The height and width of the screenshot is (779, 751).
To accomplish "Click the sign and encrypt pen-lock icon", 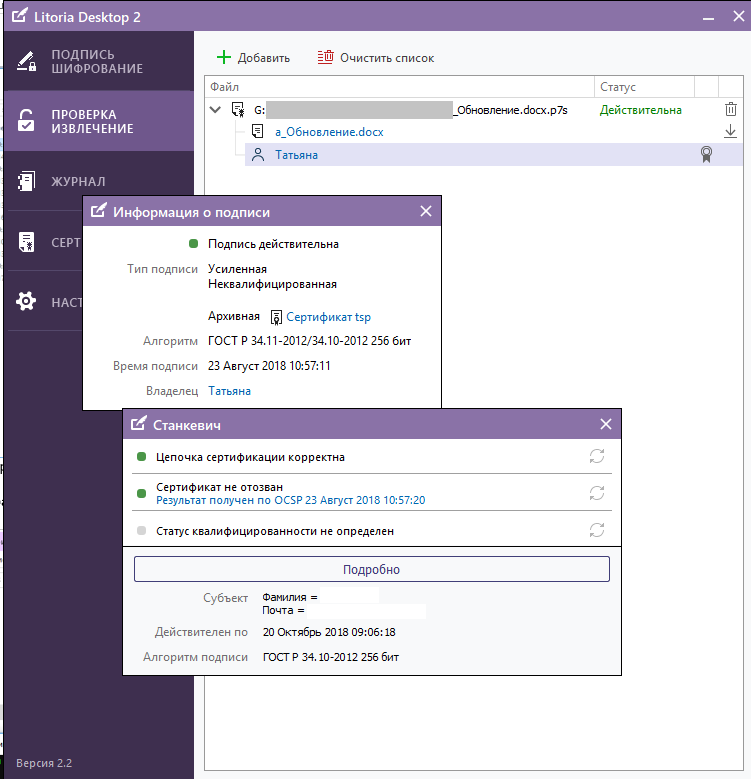I will [26, 61].
